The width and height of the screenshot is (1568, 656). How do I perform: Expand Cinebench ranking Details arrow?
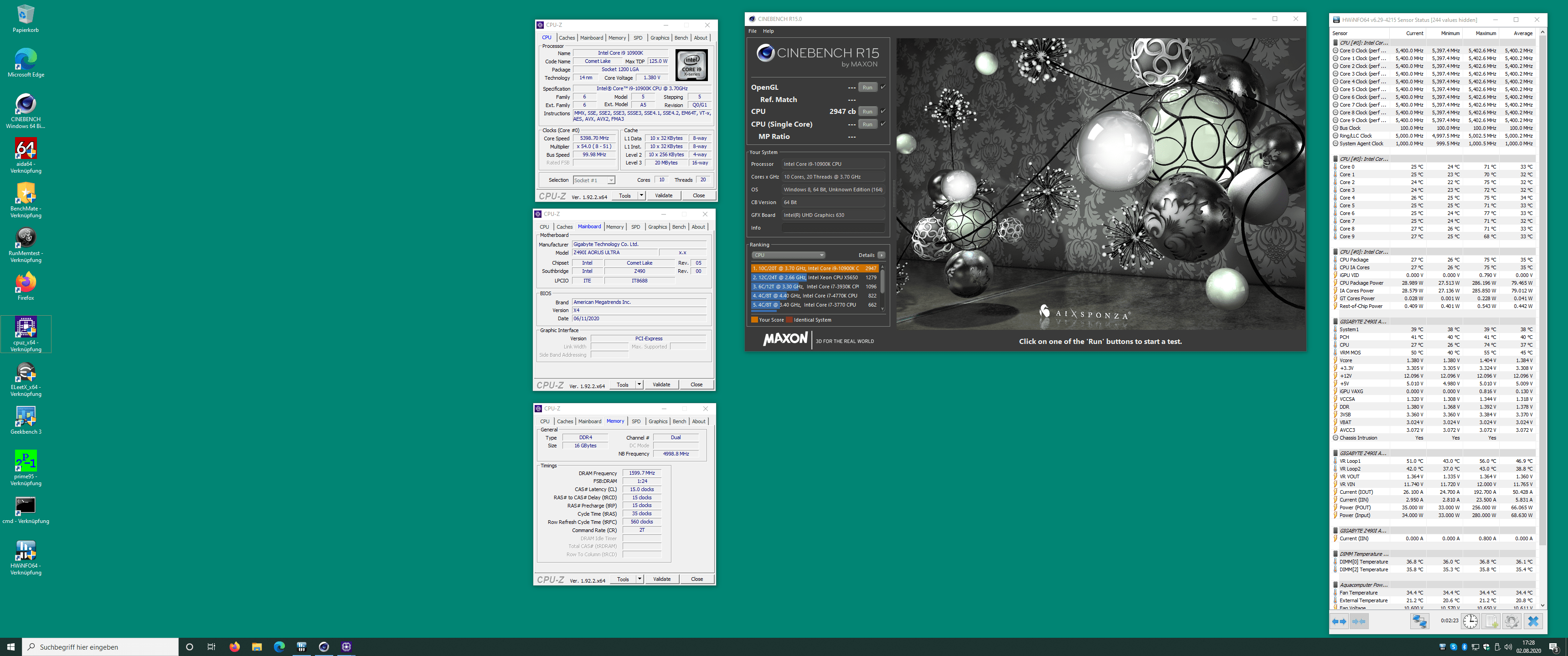(882, 255)
